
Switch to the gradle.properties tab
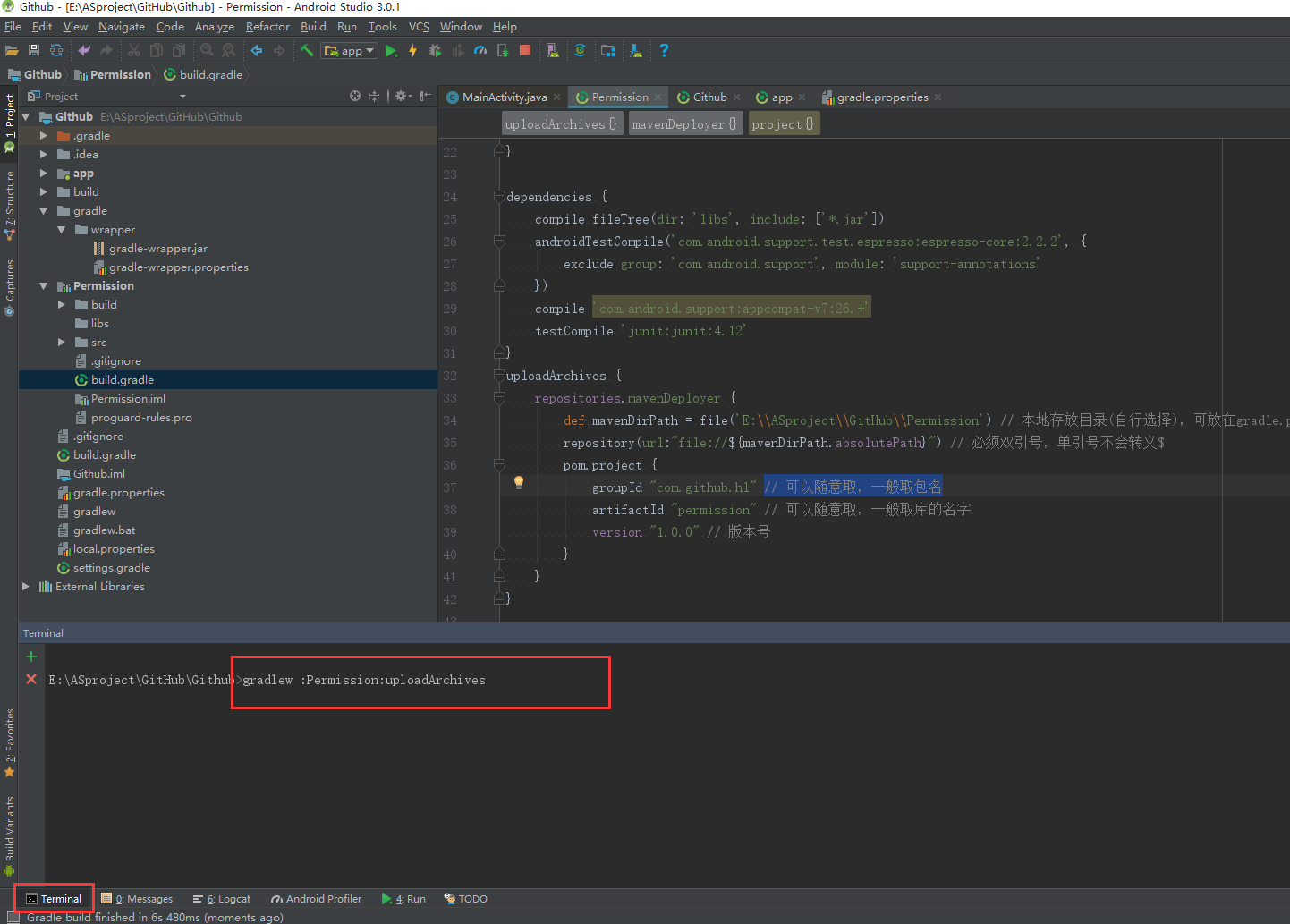[882, 97]
